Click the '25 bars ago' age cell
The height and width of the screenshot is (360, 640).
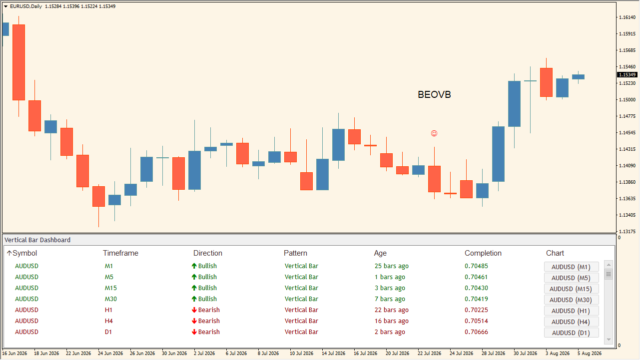391,266
